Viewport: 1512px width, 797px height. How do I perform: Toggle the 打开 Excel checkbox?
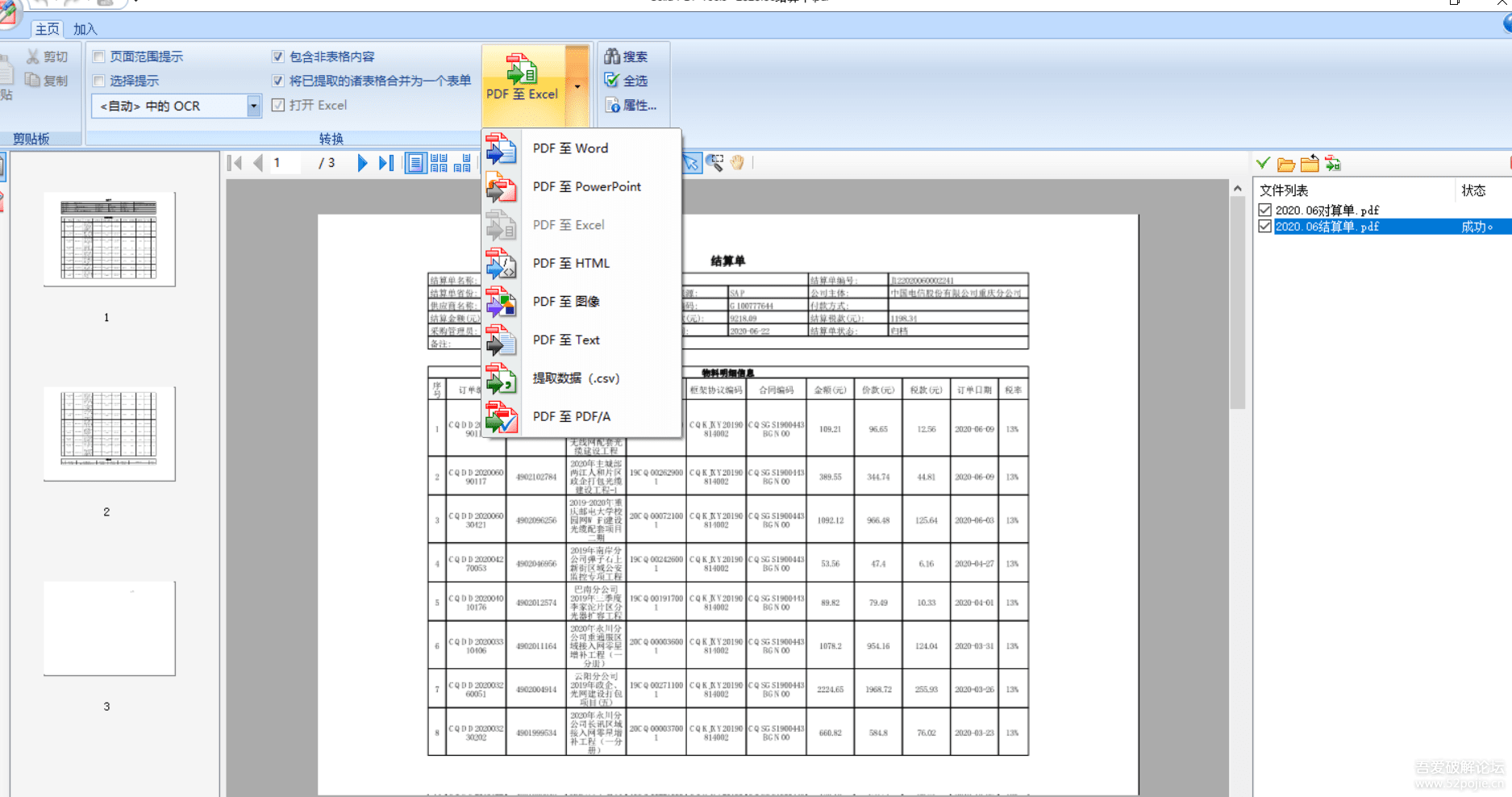pos(278,105)
